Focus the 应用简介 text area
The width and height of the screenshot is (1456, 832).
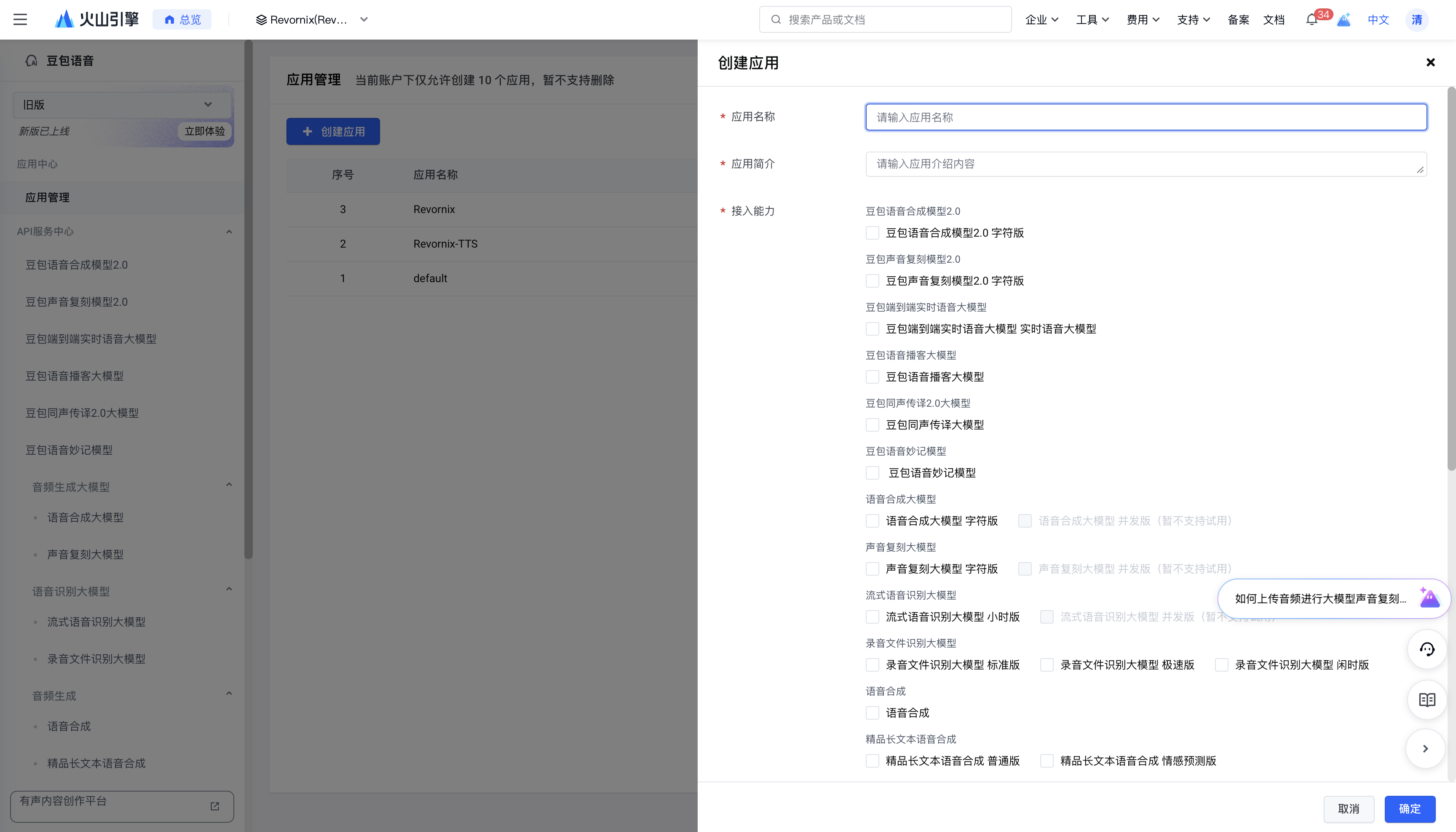1146,164
